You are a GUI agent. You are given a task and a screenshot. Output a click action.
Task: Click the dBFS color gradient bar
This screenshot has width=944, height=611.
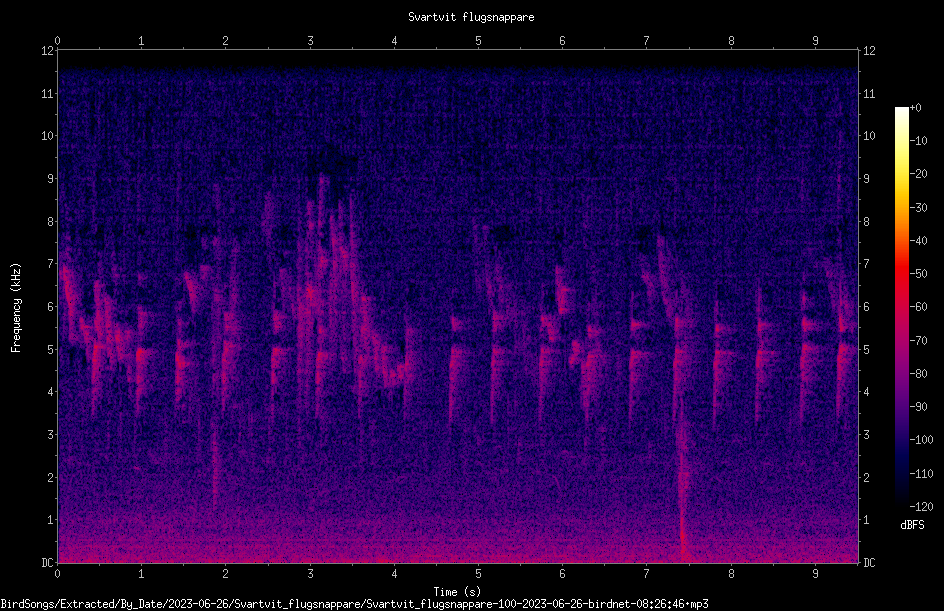tap(901, 307)
